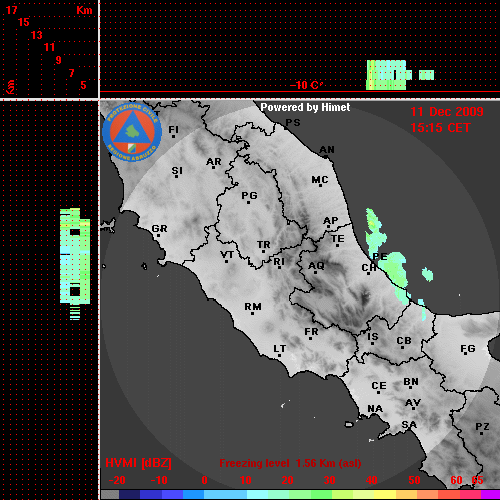The image size is (500, 500).
Task: Click the '-10' dBZ scale value
Action: 159,480
